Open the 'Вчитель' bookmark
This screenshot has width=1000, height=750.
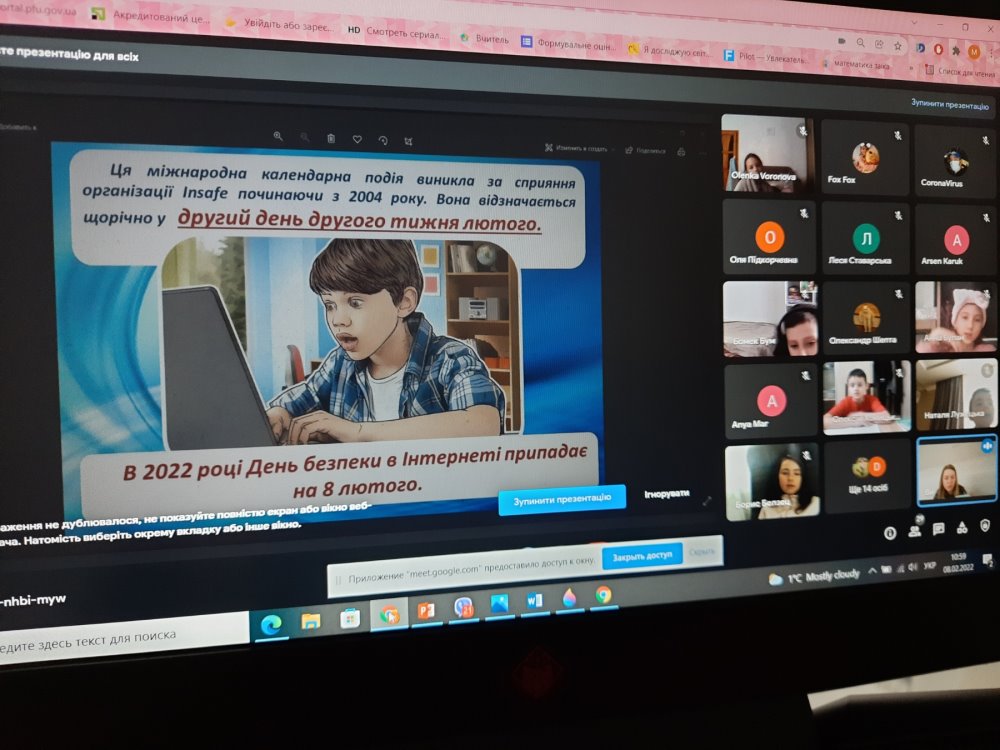click(x=484, y=38)
